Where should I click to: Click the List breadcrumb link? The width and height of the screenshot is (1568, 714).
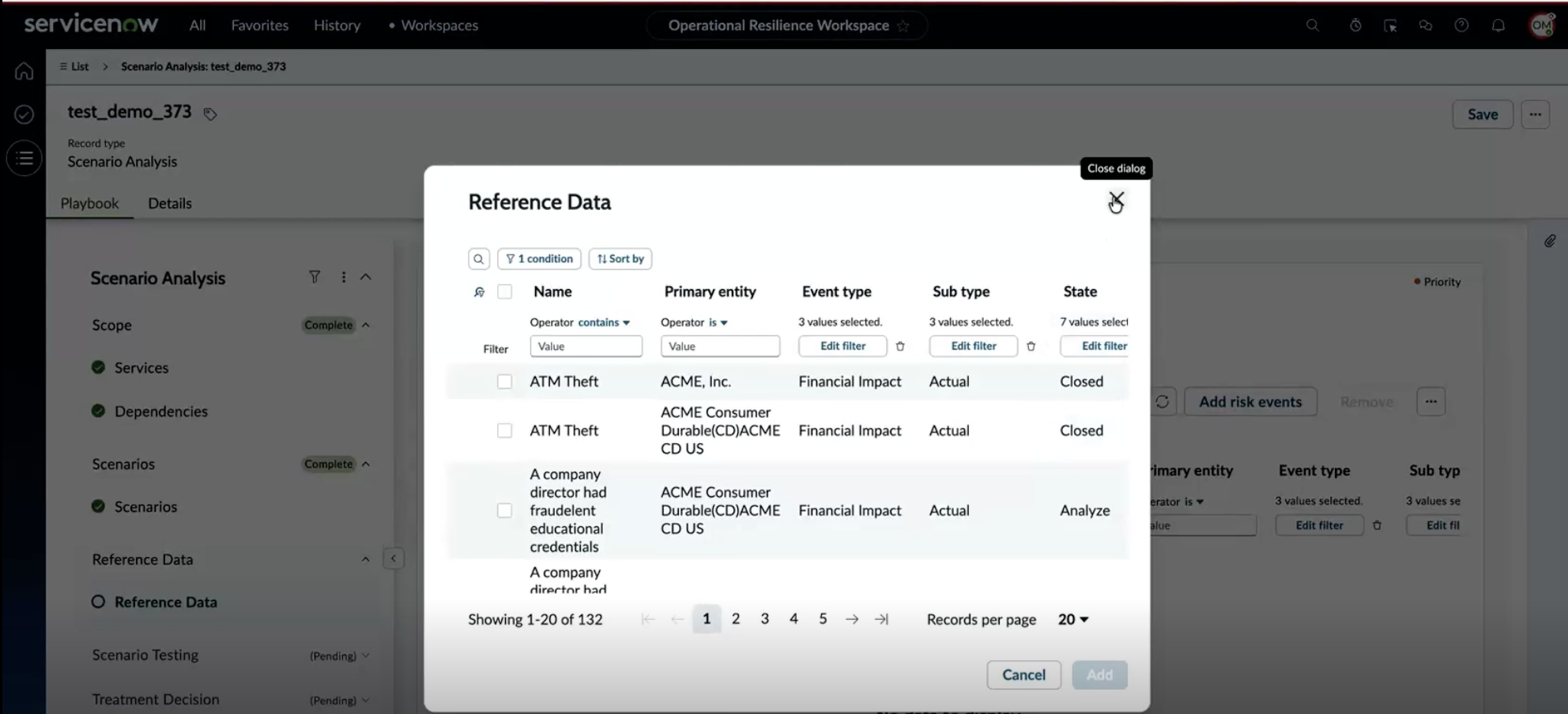pyautogui.click(x=74, y=66)
